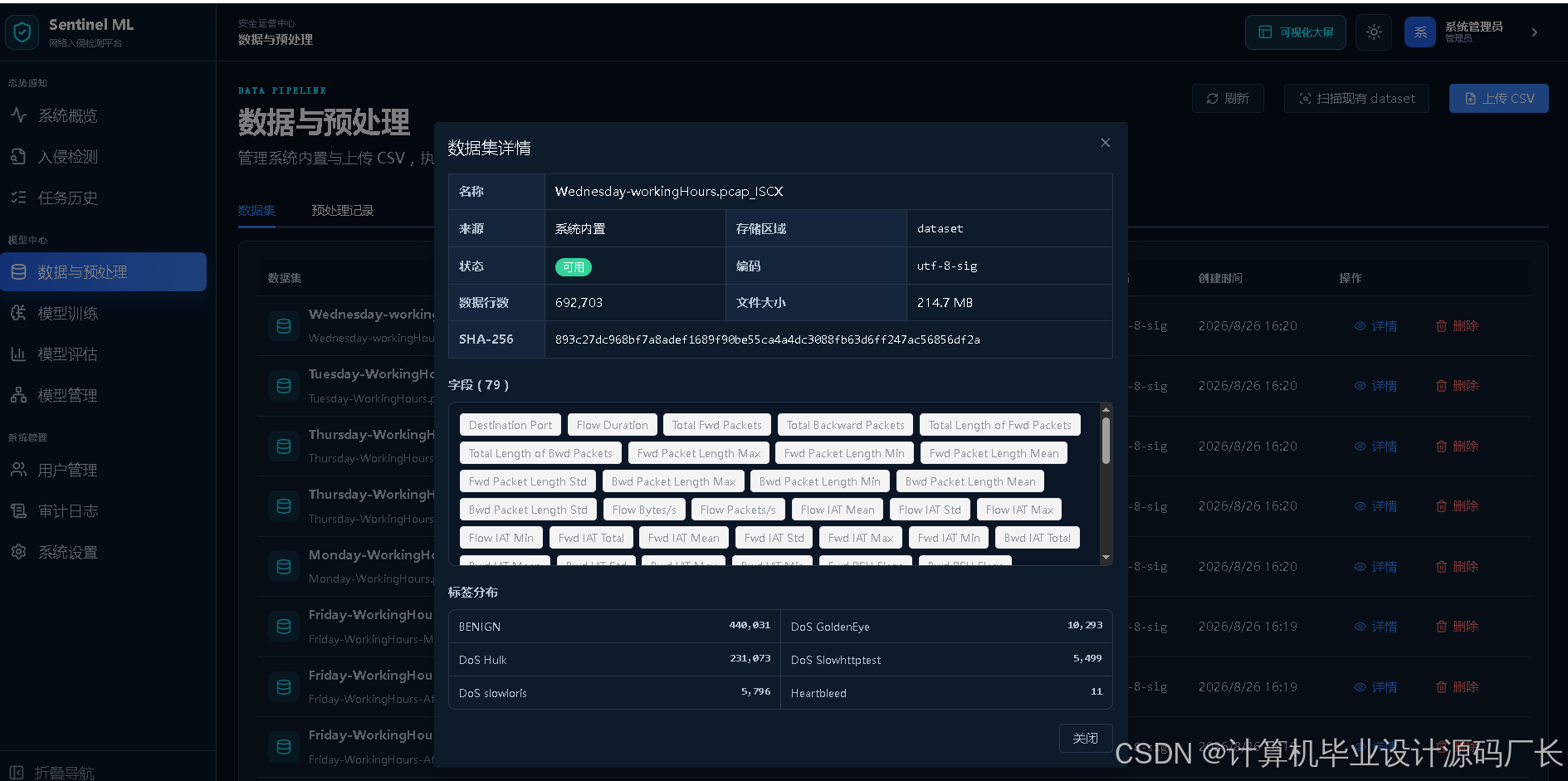
Task: Click the Fwd IAT Total field tag
Action: (591, 538)
